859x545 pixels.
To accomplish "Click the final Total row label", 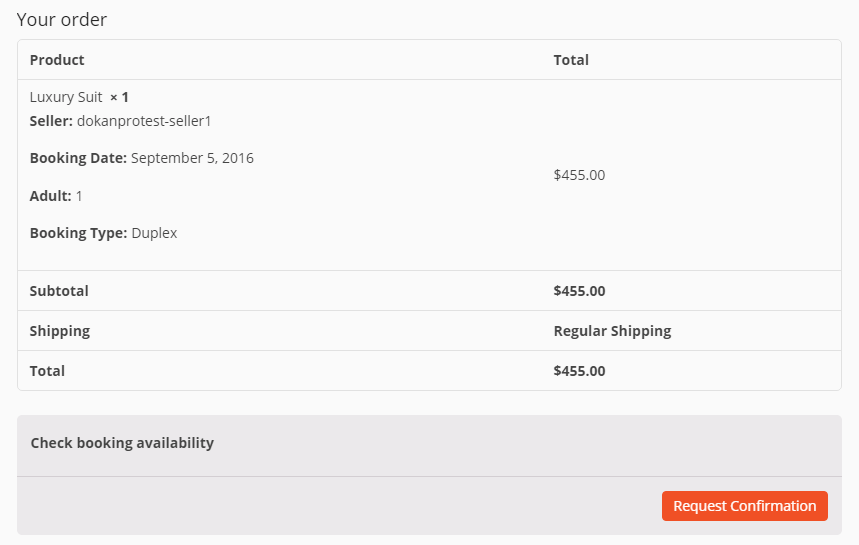I will (x=47, y=371).
